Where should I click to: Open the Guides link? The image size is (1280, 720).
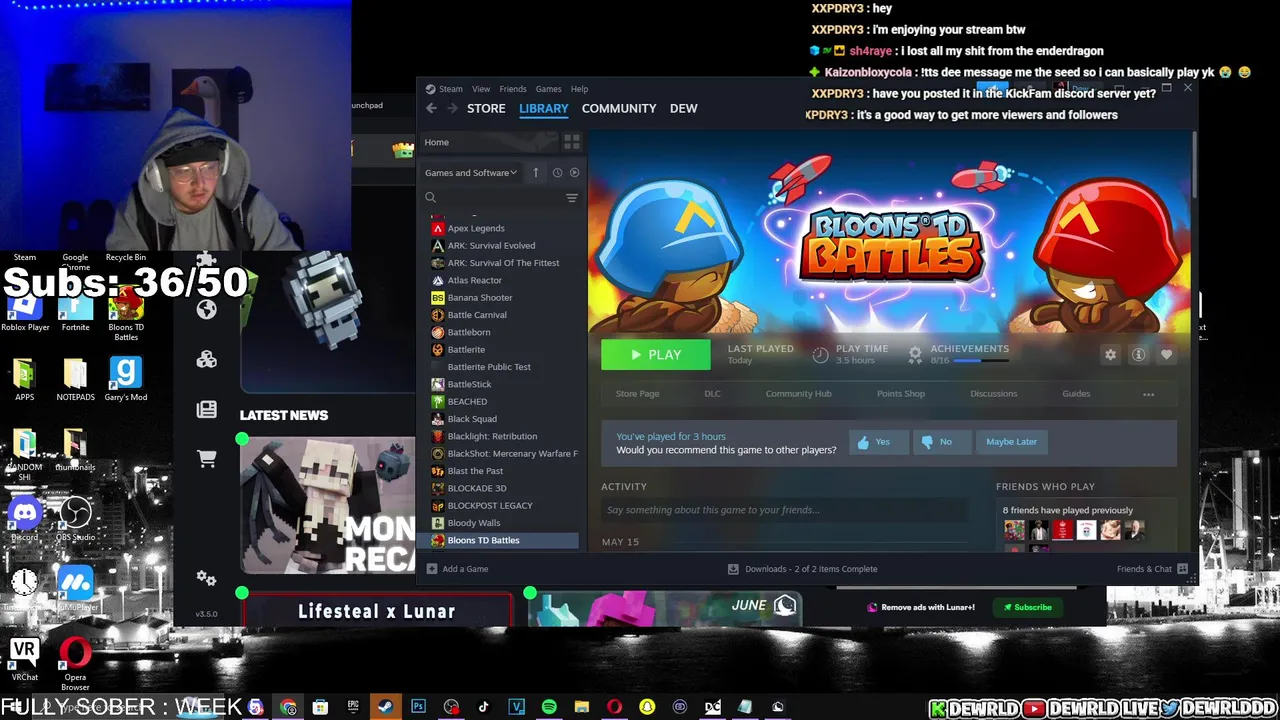(x=1076, y=394)
